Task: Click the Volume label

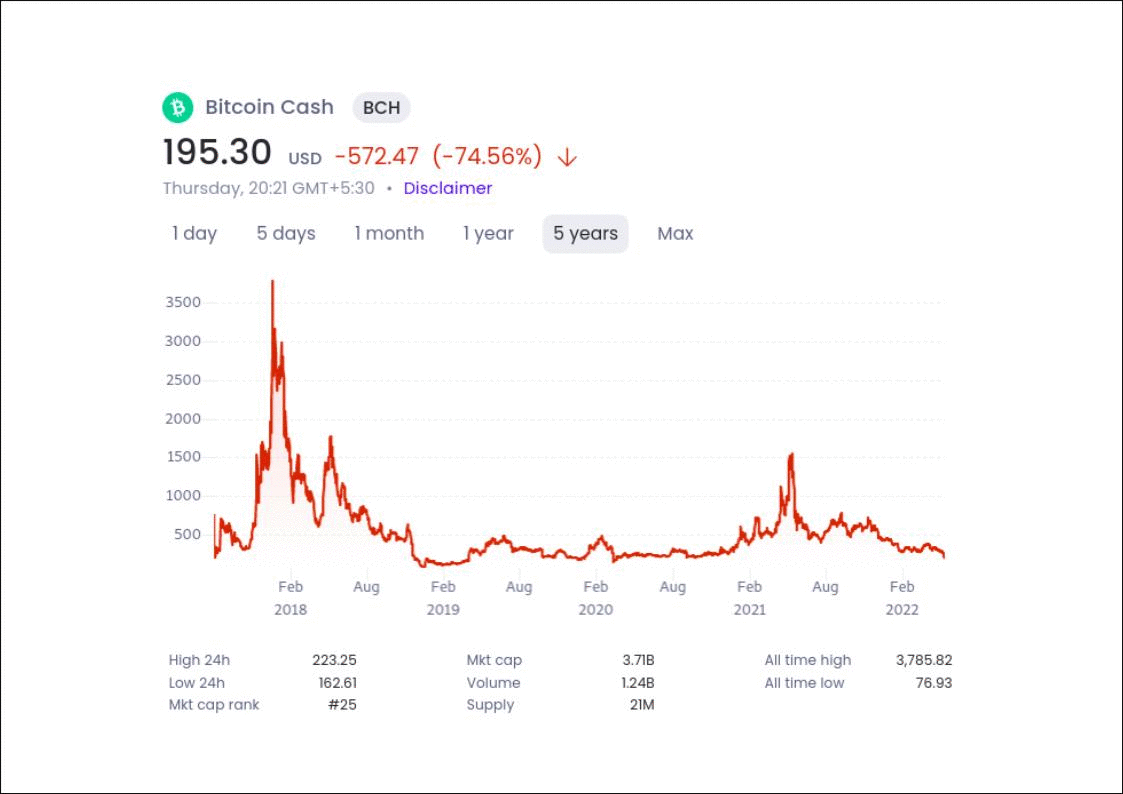Action: coord(493,683)
